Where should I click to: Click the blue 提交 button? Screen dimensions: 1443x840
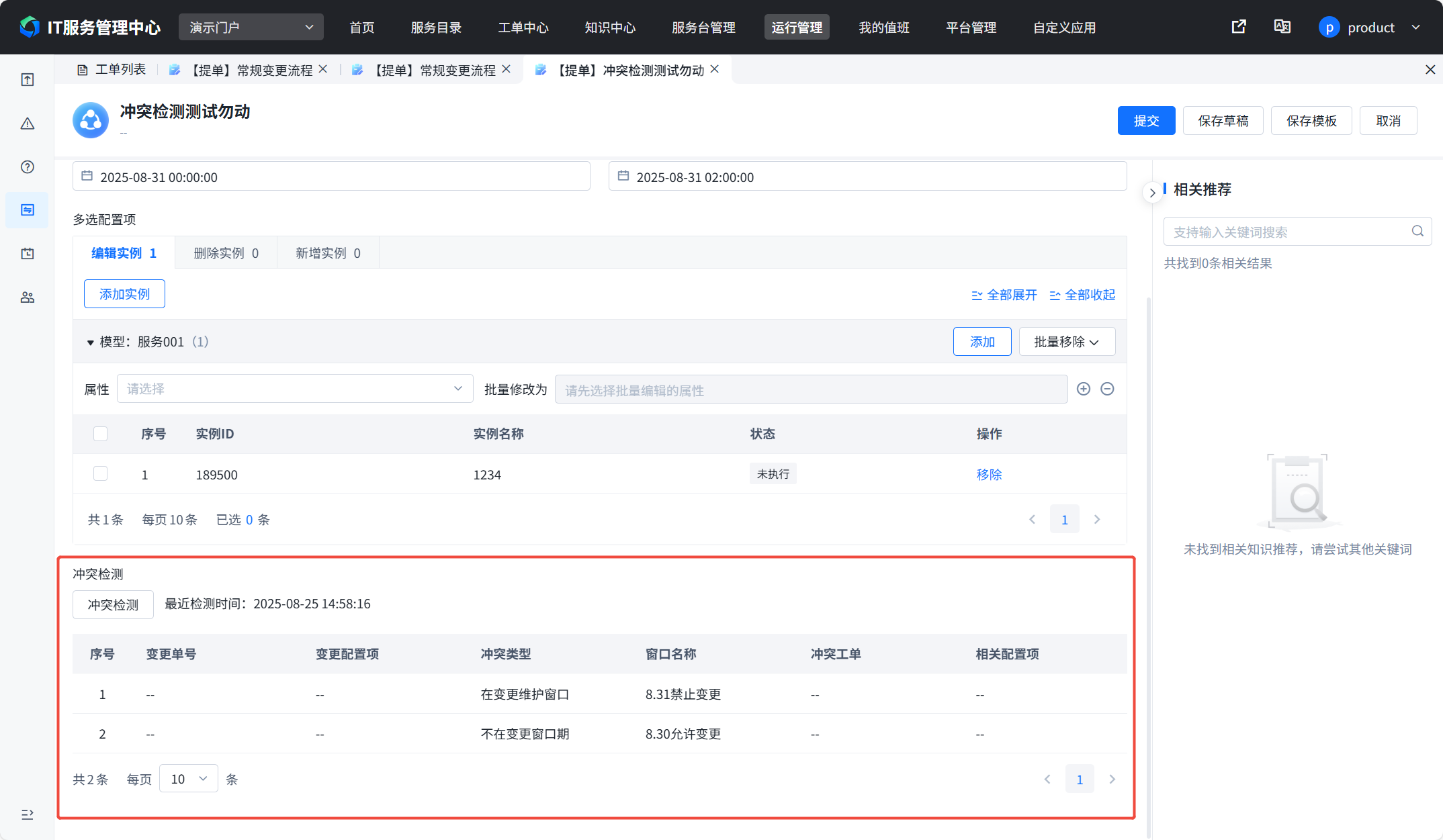(1146, 121)
